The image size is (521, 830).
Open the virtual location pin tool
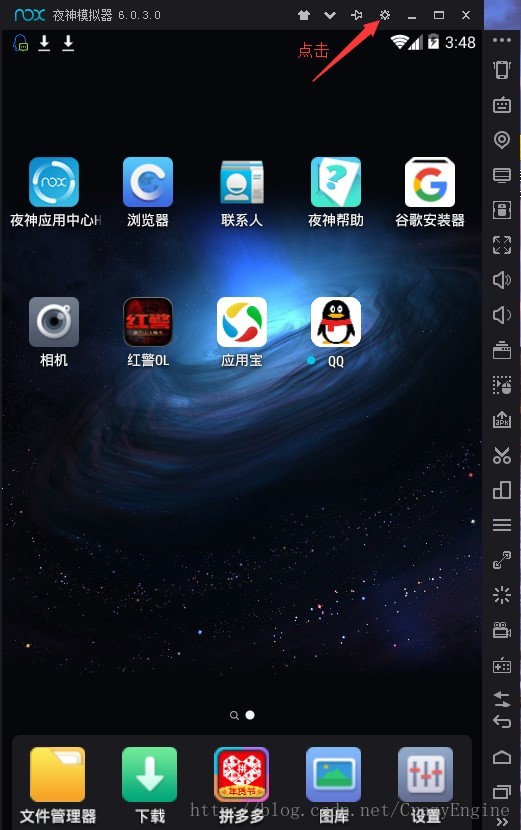point(502,140)
